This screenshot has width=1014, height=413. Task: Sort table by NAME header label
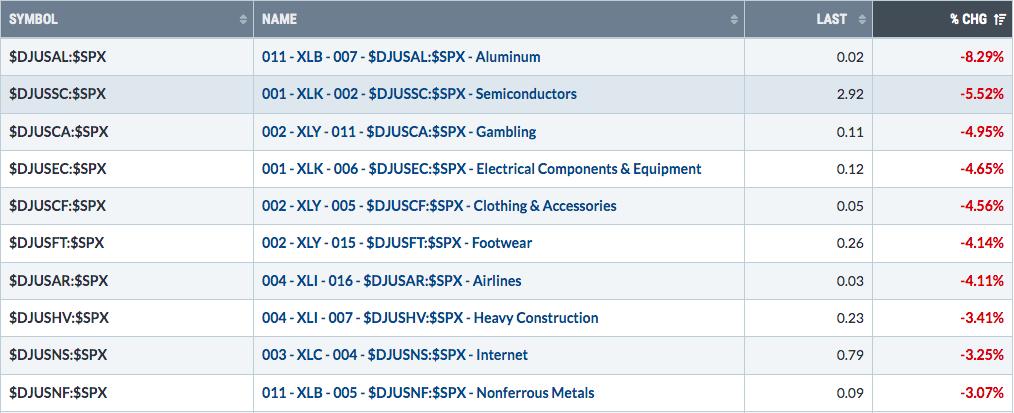[279, 19]
